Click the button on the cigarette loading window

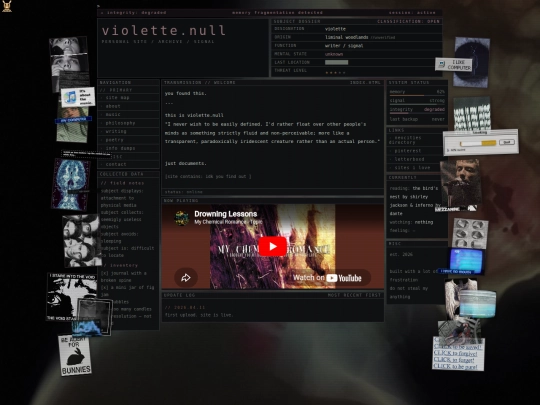pyautogui.click(x=507, y=142)
